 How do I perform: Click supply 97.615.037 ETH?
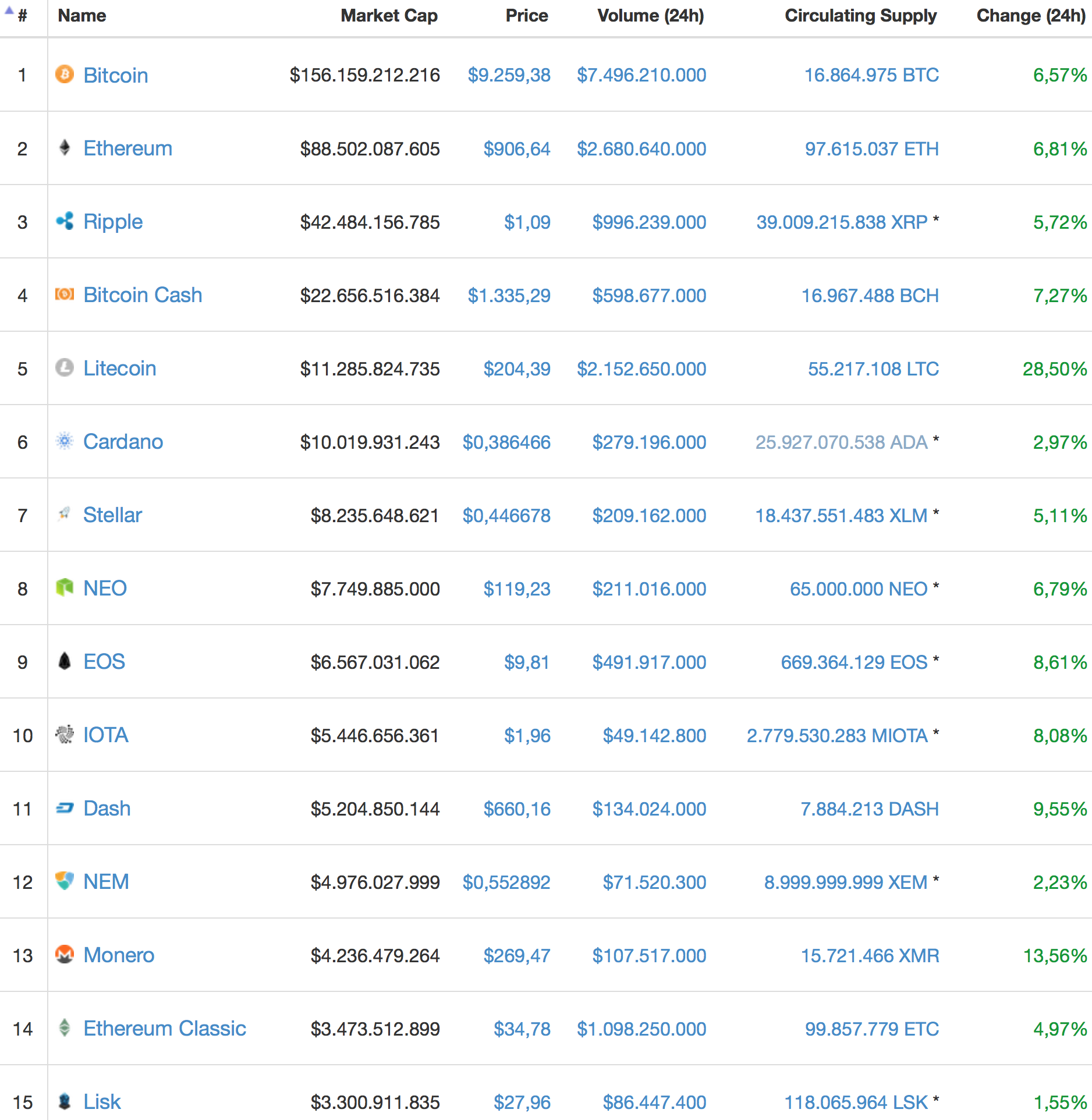click(x=872, y=150)
